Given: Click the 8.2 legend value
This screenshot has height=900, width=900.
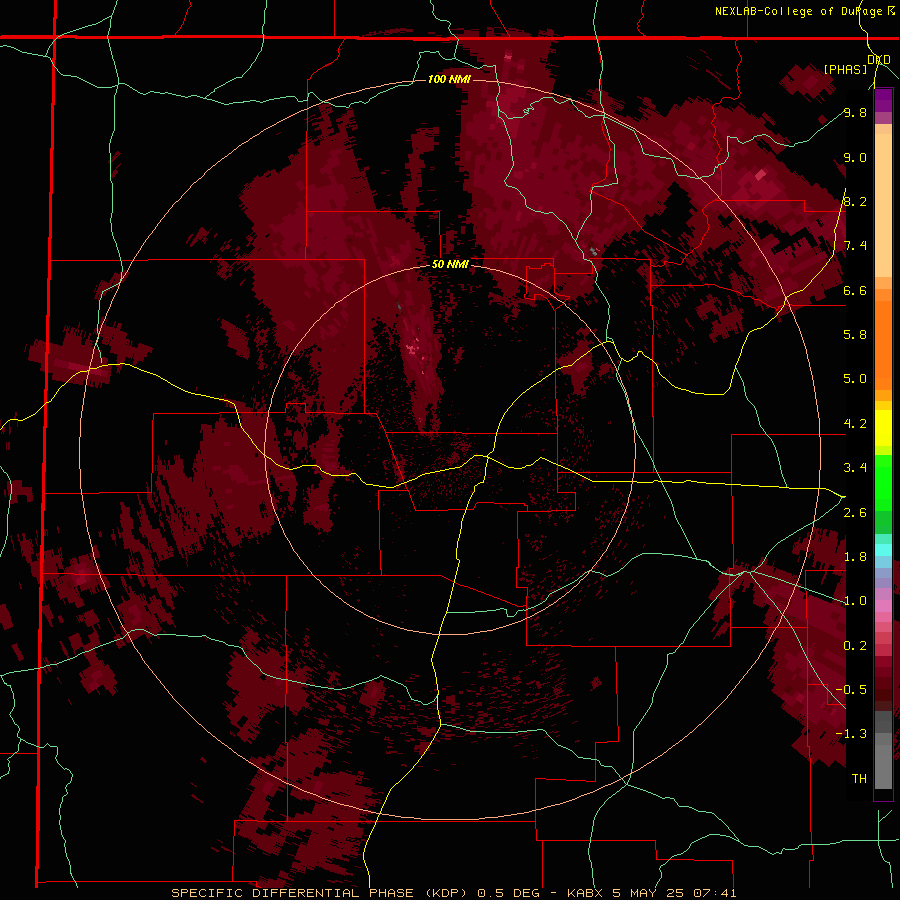Looking at the screenshot, I should click(x=855, y=201).
